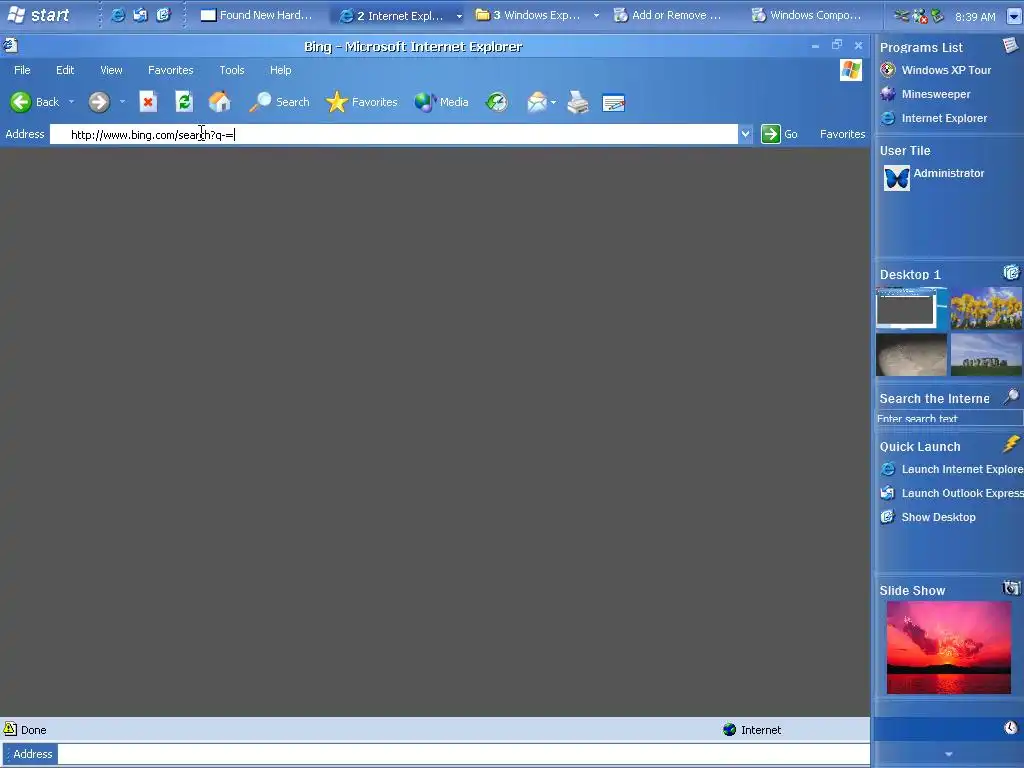The height and width of the screenshot is (768, 1024).
Task: Select the current desktop thumbnail
Action: tap(912, 308)
